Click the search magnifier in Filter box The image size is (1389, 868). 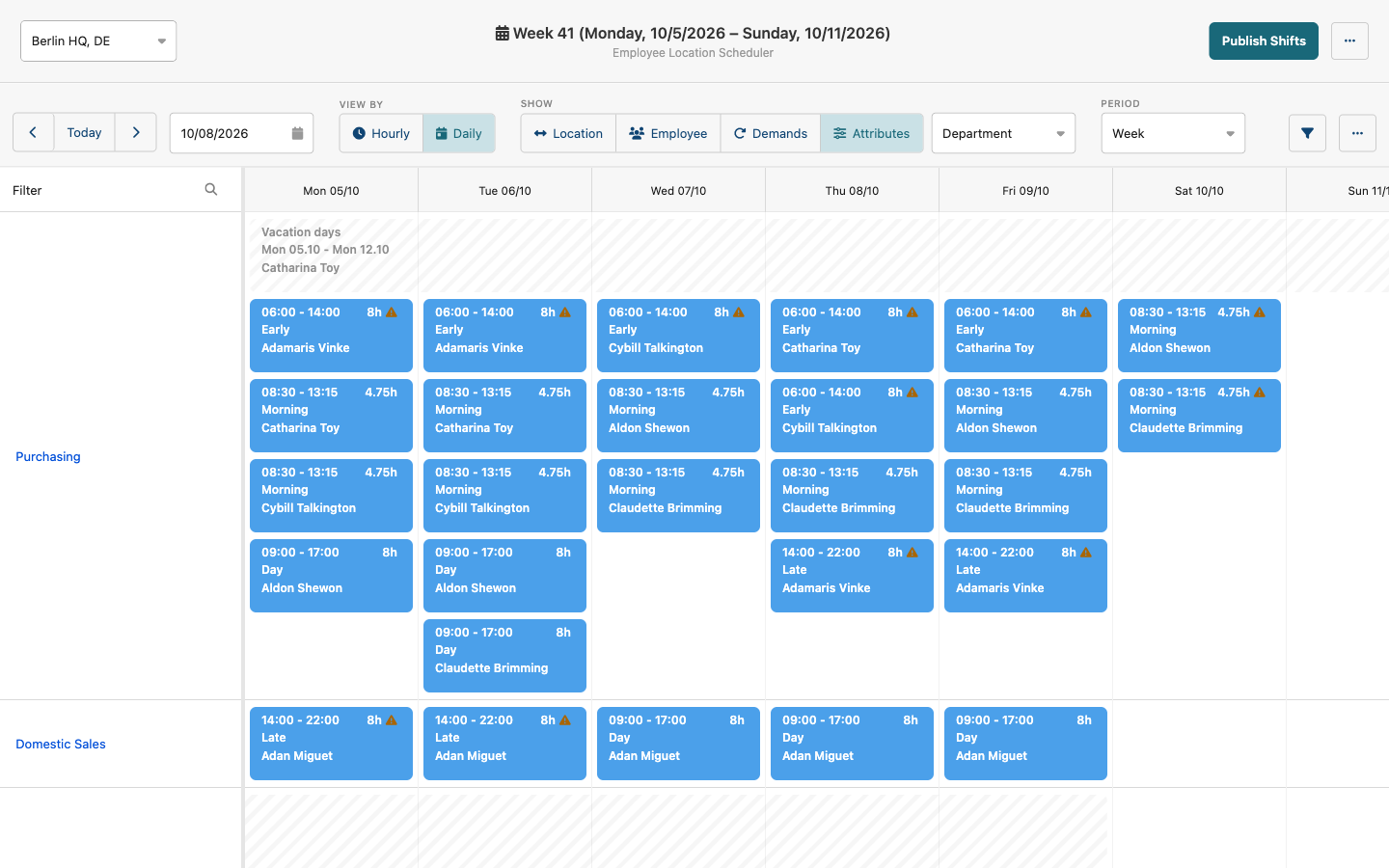pos(211,190)
